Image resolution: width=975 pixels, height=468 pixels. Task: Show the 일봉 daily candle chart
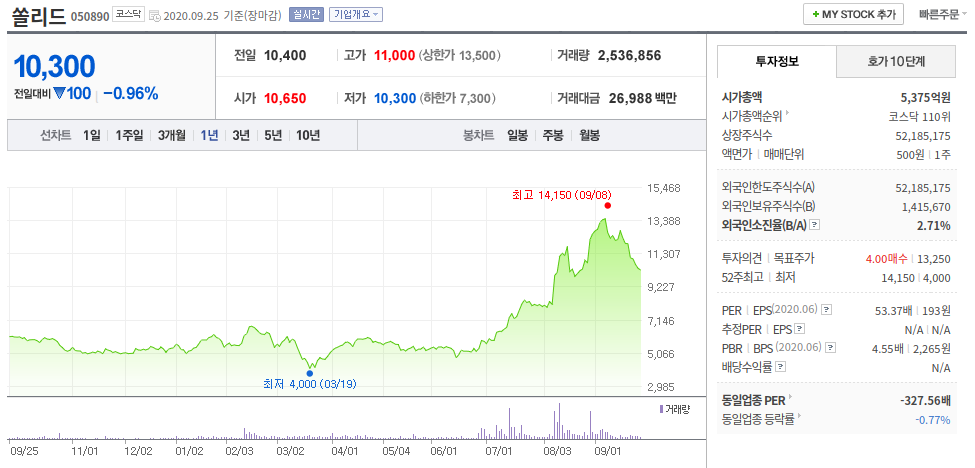517,135
